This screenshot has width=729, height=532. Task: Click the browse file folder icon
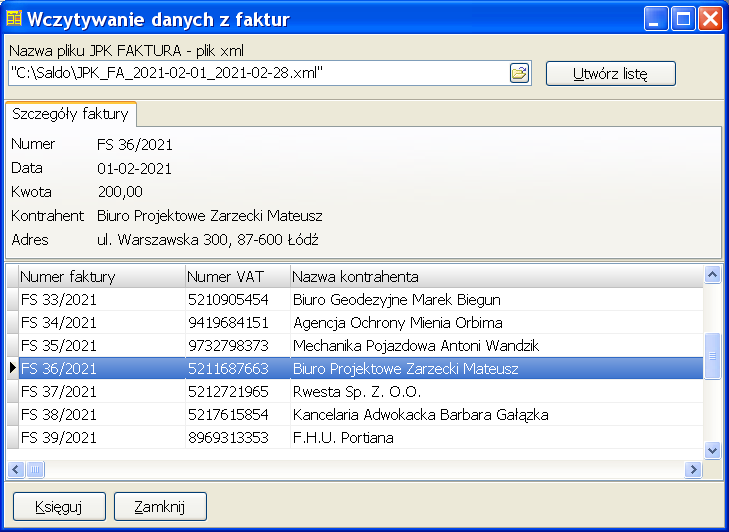point(519,73)
